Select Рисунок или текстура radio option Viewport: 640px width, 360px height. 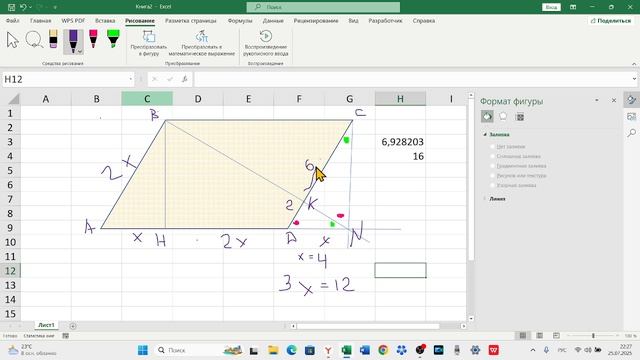point(493,176)
